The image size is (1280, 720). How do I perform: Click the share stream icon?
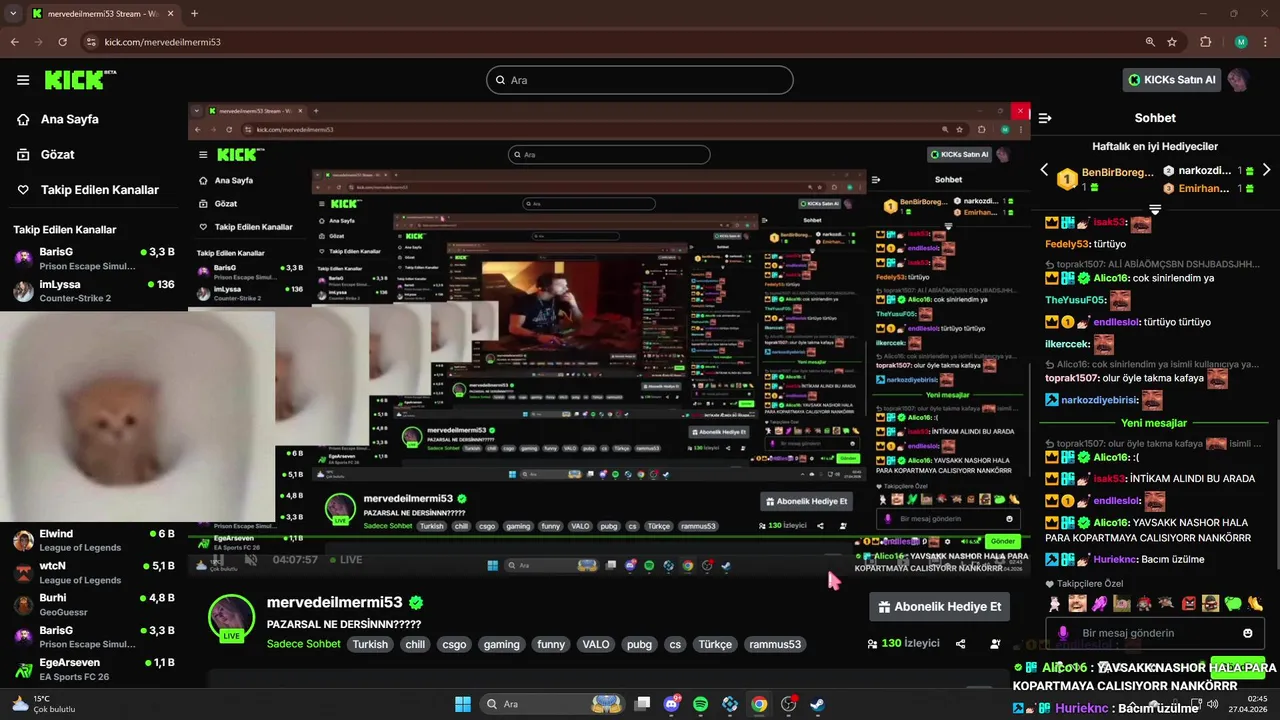(x=960, y=644)
